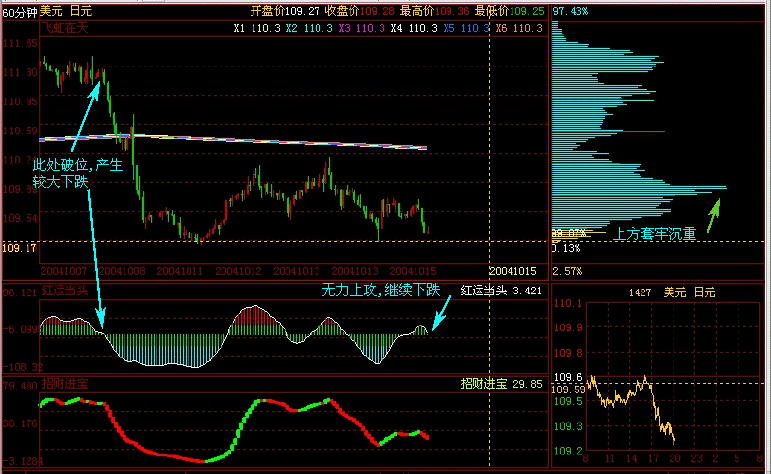Click the X2 110.3 indicator value
The image size is (771, 474).
point(309,29)
